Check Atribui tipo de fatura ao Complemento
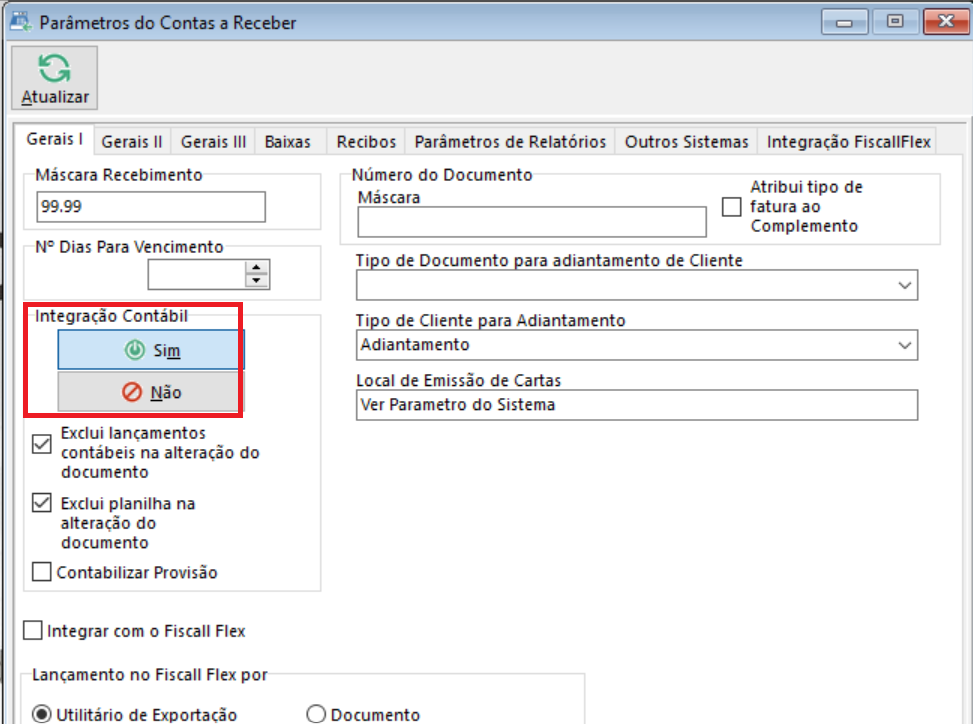973x724 pixels. 732,207
